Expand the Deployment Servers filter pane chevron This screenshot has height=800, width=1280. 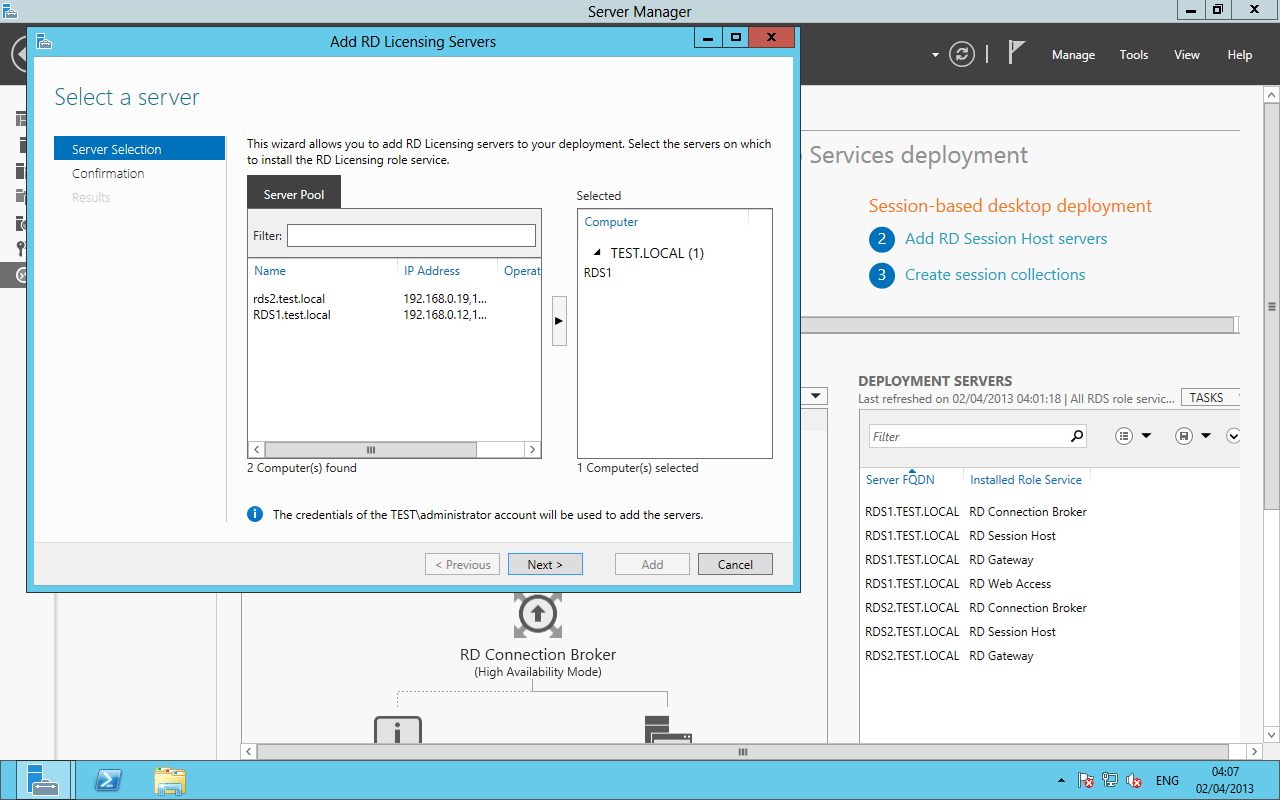tap(1233, 436)
